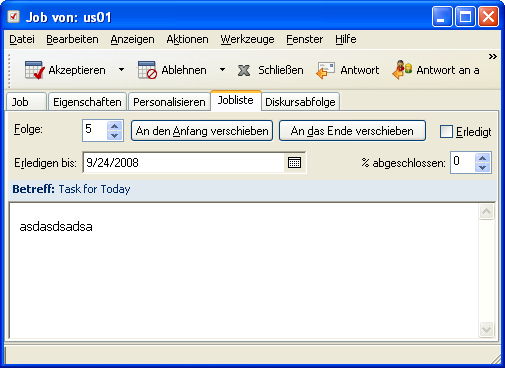Close the Job von: us01 window

coord(489,16)
